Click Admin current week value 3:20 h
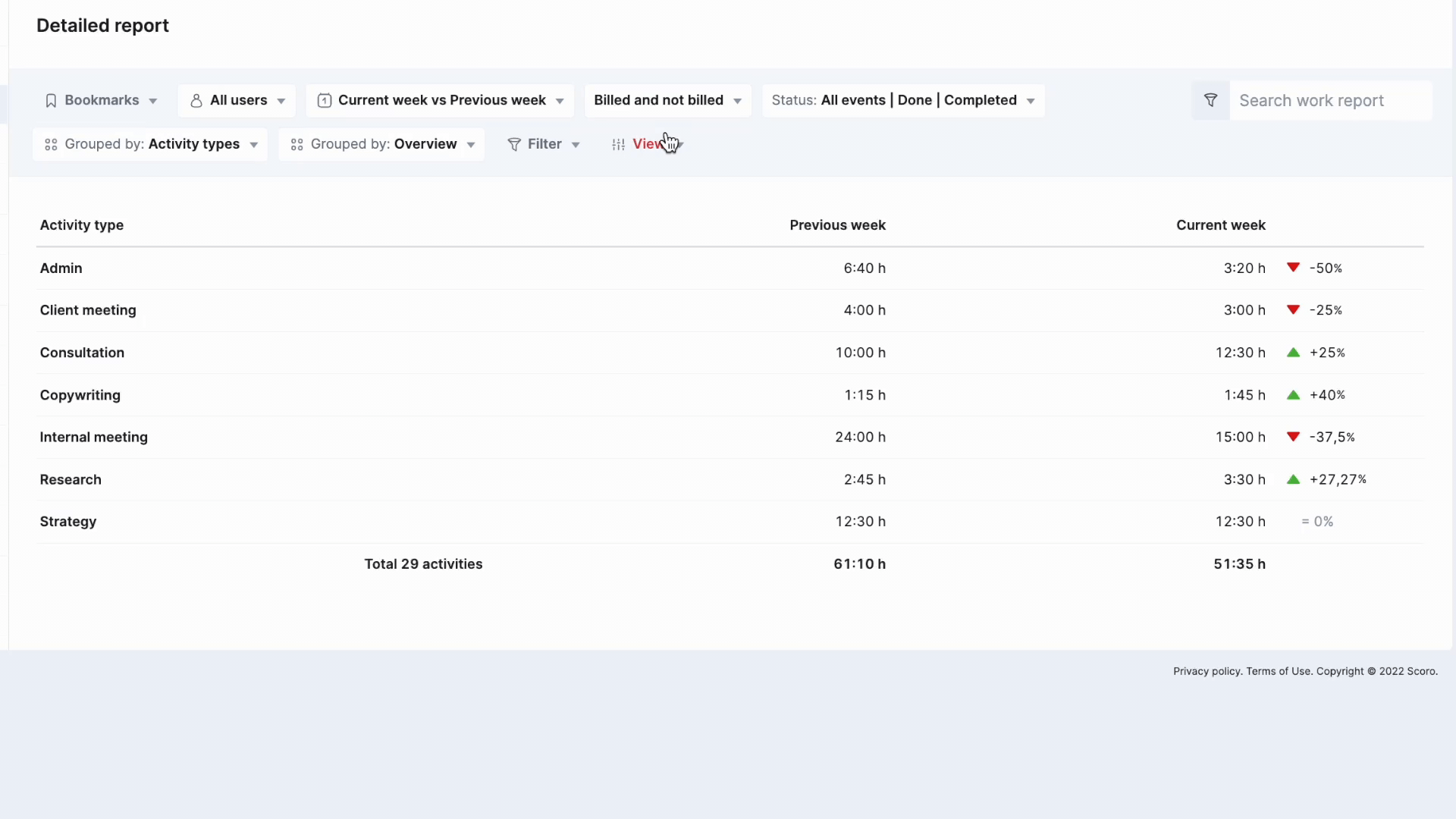This screenshot has height=819, width=1456. [x=1244, y=268]
